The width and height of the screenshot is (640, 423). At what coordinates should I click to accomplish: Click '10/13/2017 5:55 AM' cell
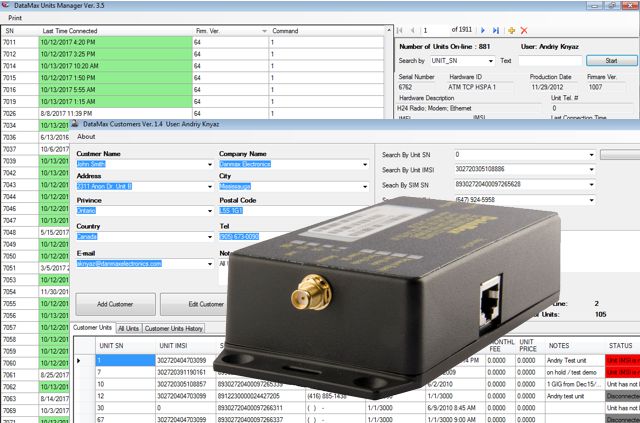[x=116, y=90]
